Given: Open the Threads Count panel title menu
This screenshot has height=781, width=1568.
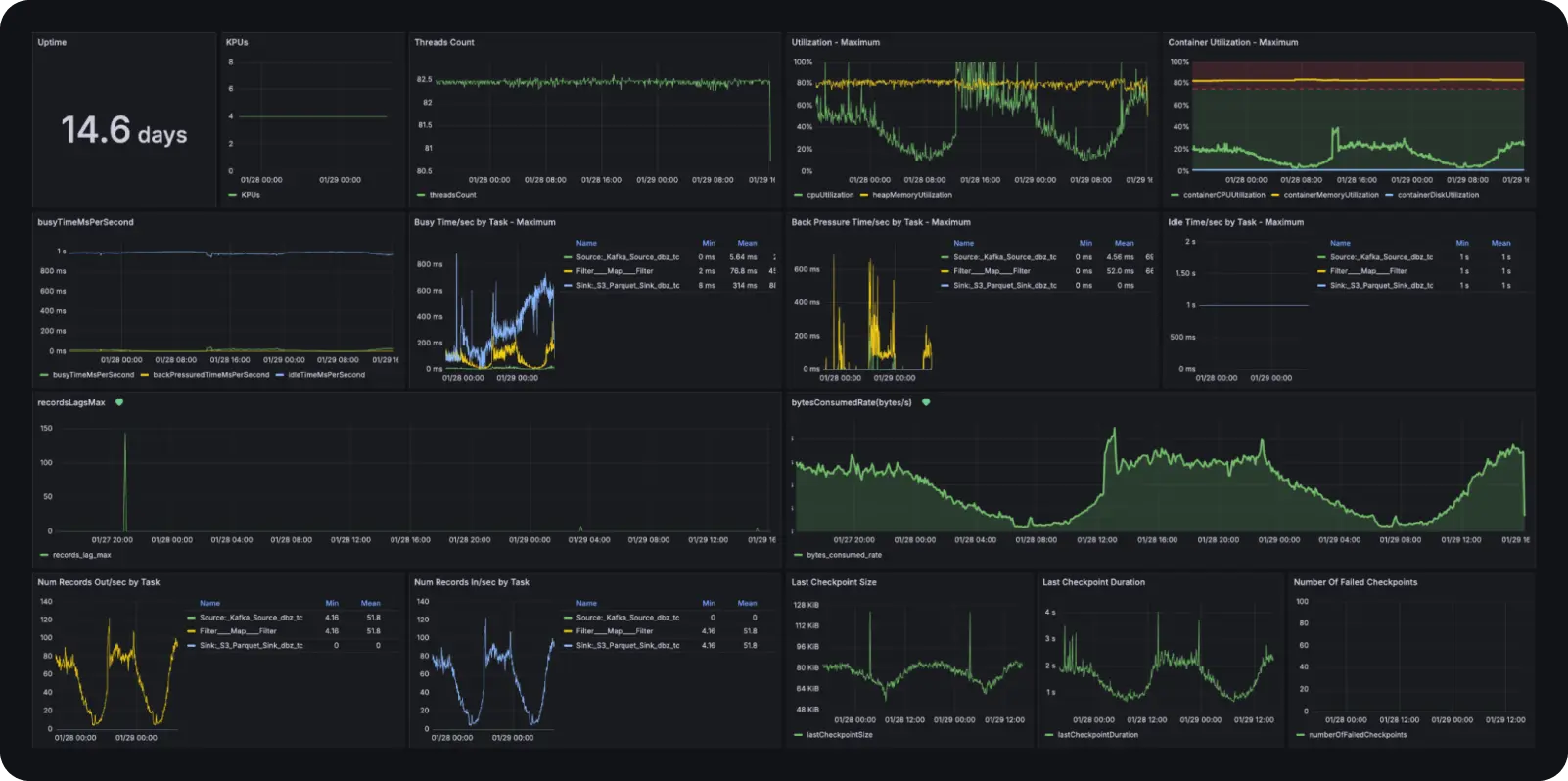Looking at the screenshot, I should [443, 42].
